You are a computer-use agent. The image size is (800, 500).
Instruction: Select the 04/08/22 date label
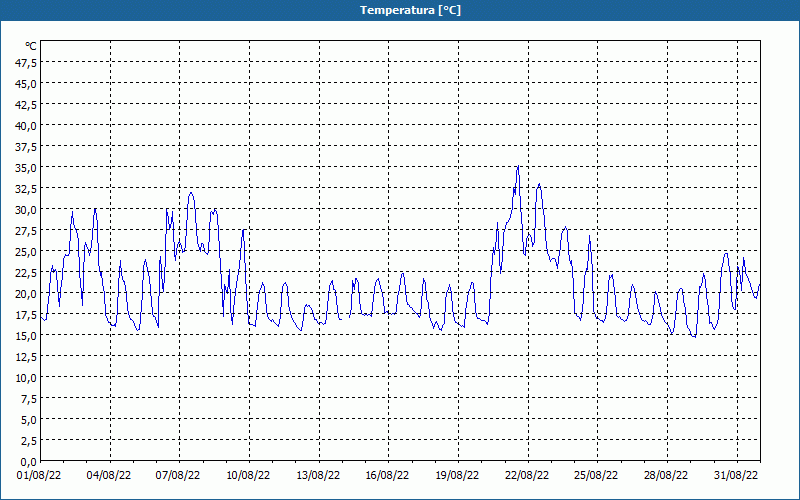pyautogui.click(x=109, y=476)
